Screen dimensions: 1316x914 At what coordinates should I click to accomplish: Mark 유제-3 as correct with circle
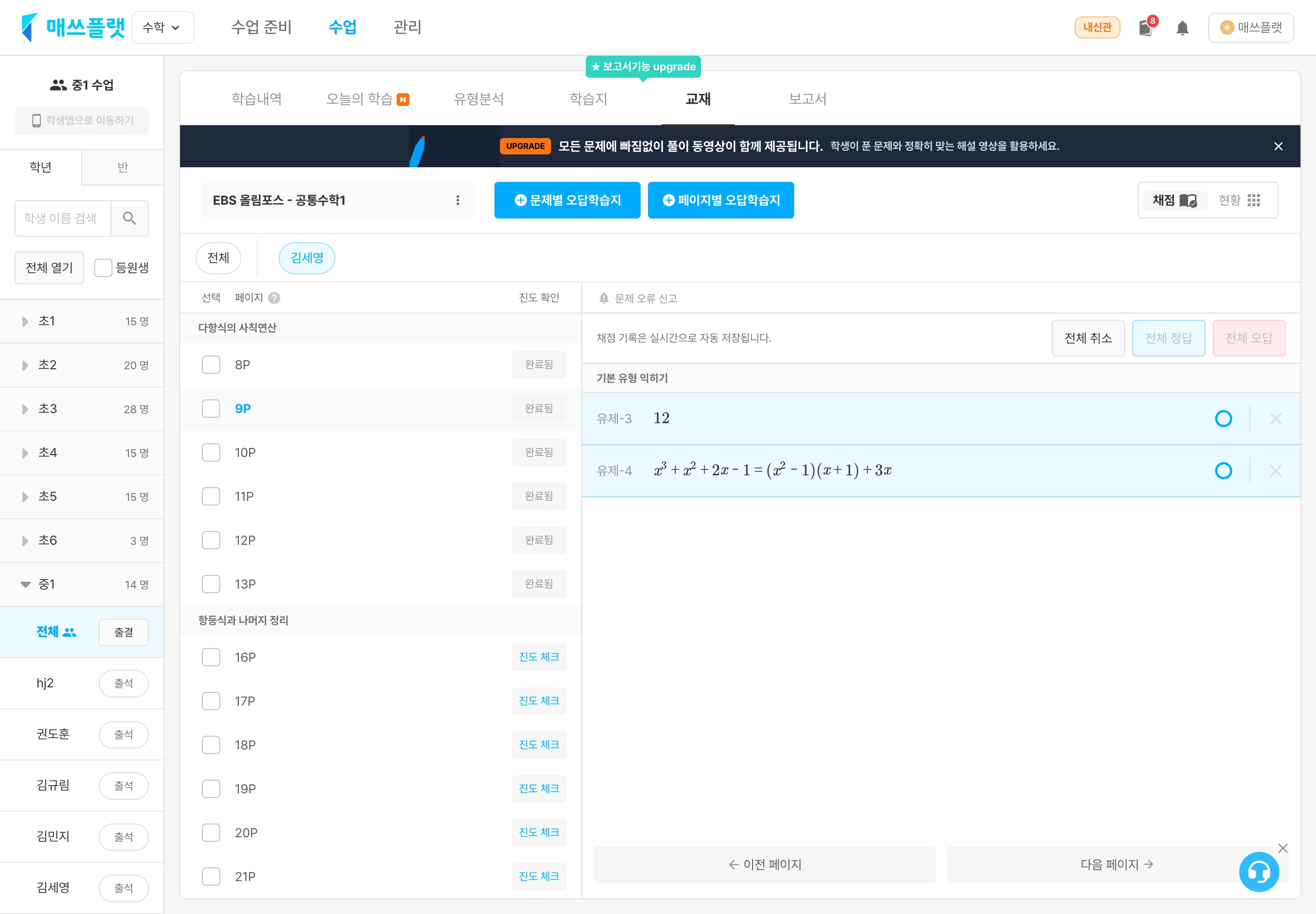click(x=1223, y=419)
